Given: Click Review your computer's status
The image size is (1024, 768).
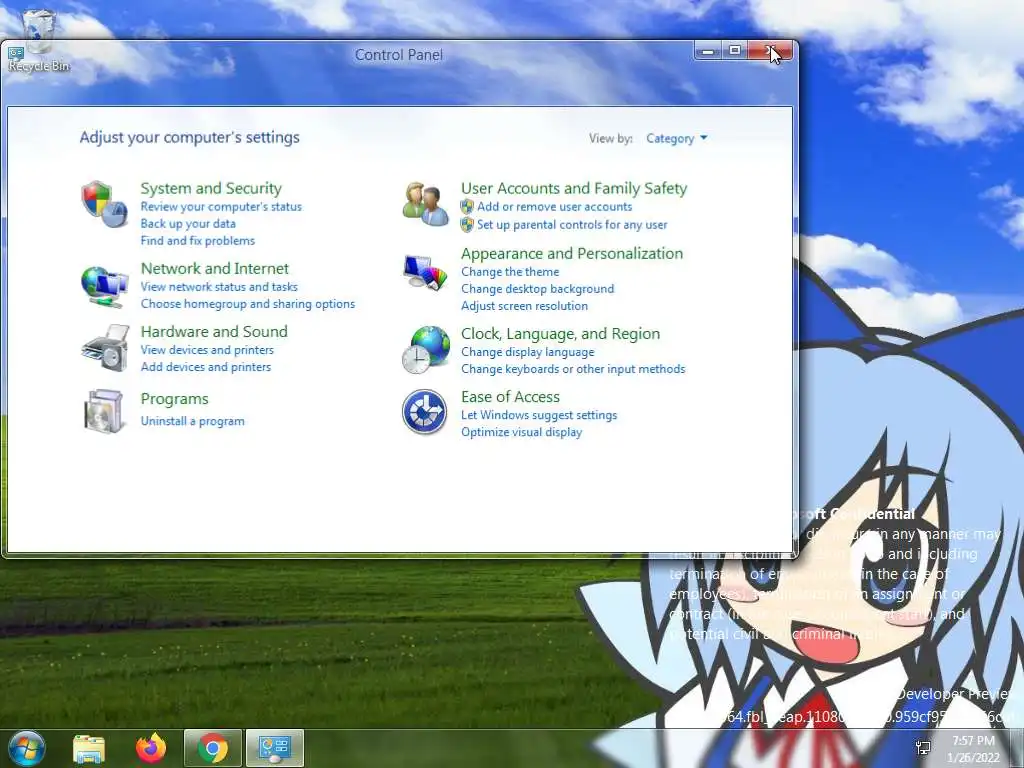Looking at the screenshot, I should tap(221, 206).
